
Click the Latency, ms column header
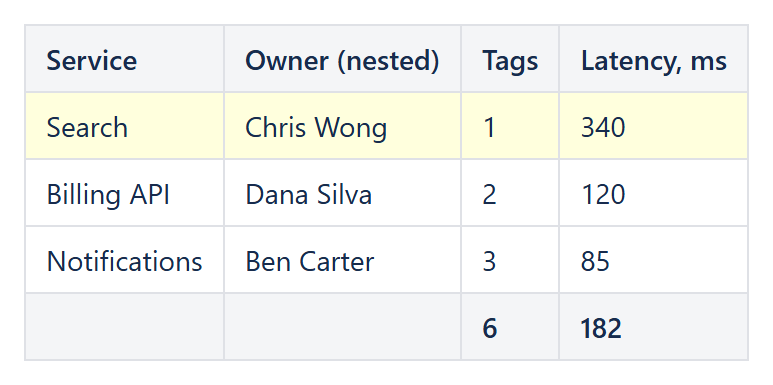click(x=653, y=59)
